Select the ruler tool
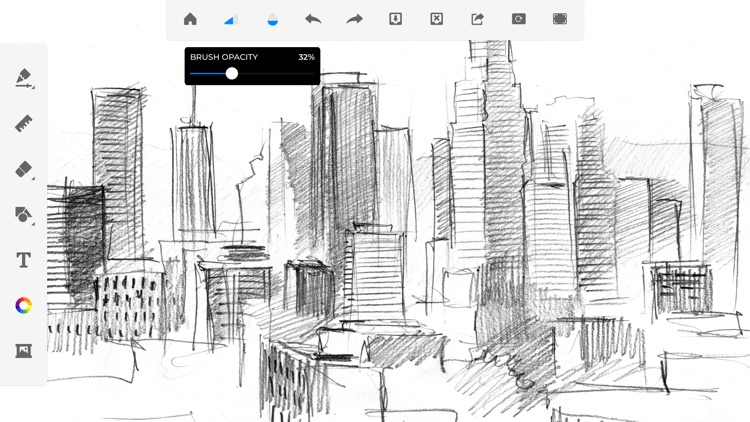Viewport: 750px width, 422px height. [x=24, y=124]
